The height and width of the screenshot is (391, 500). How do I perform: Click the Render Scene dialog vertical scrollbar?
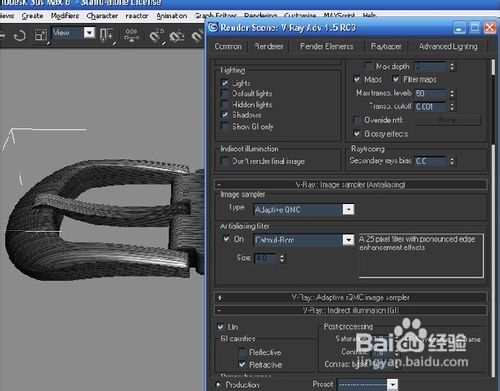[494, 217]
